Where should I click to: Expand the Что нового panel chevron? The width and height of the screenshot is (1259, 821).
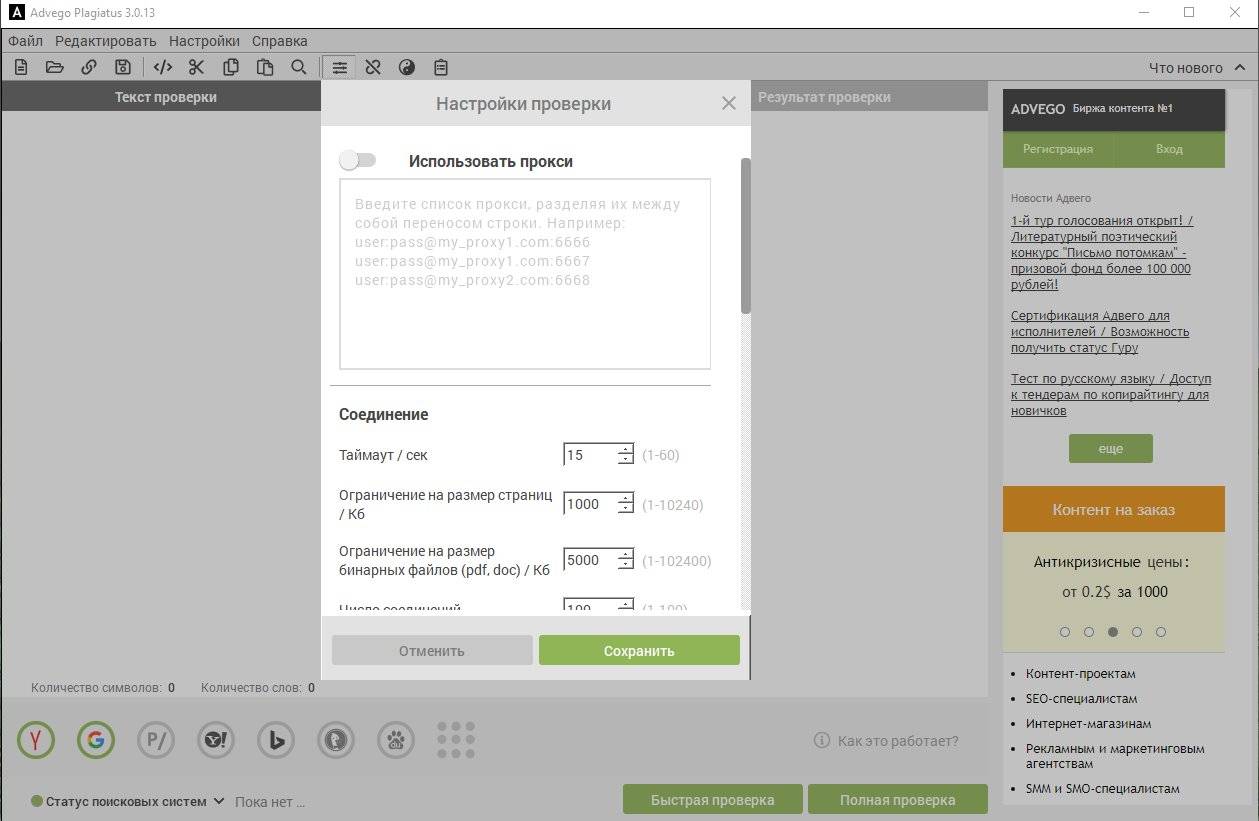click(x=1241, y=68)
